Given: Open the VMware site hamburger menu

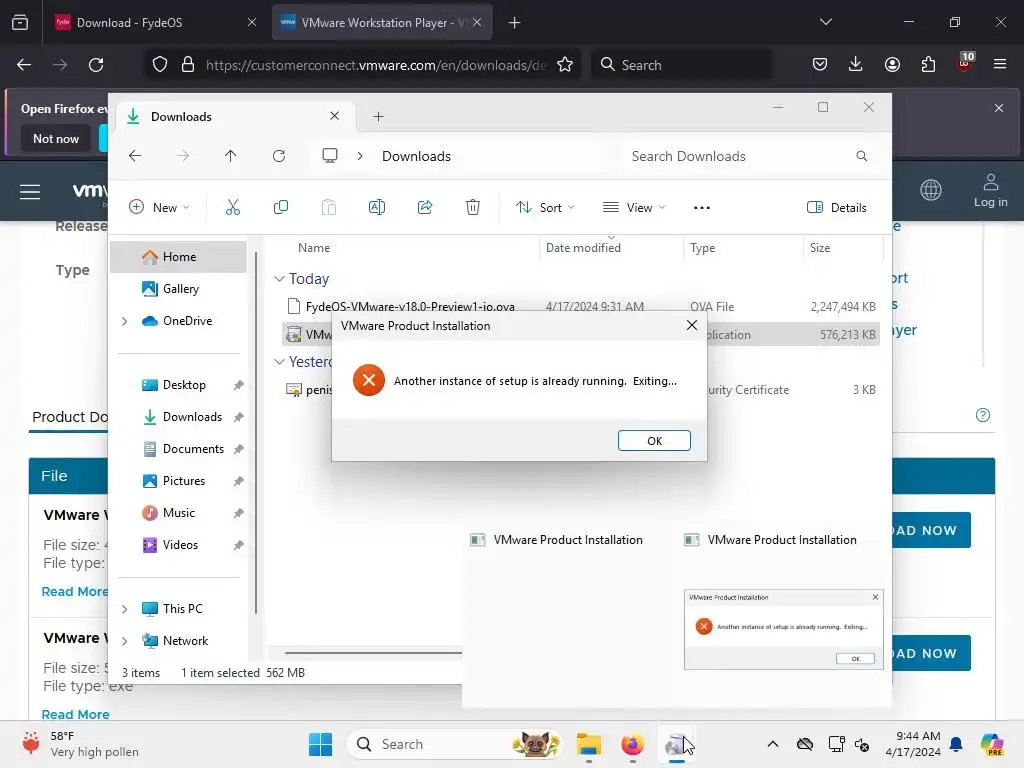Looking at the screenshot, I should click(x=30, y=192).
